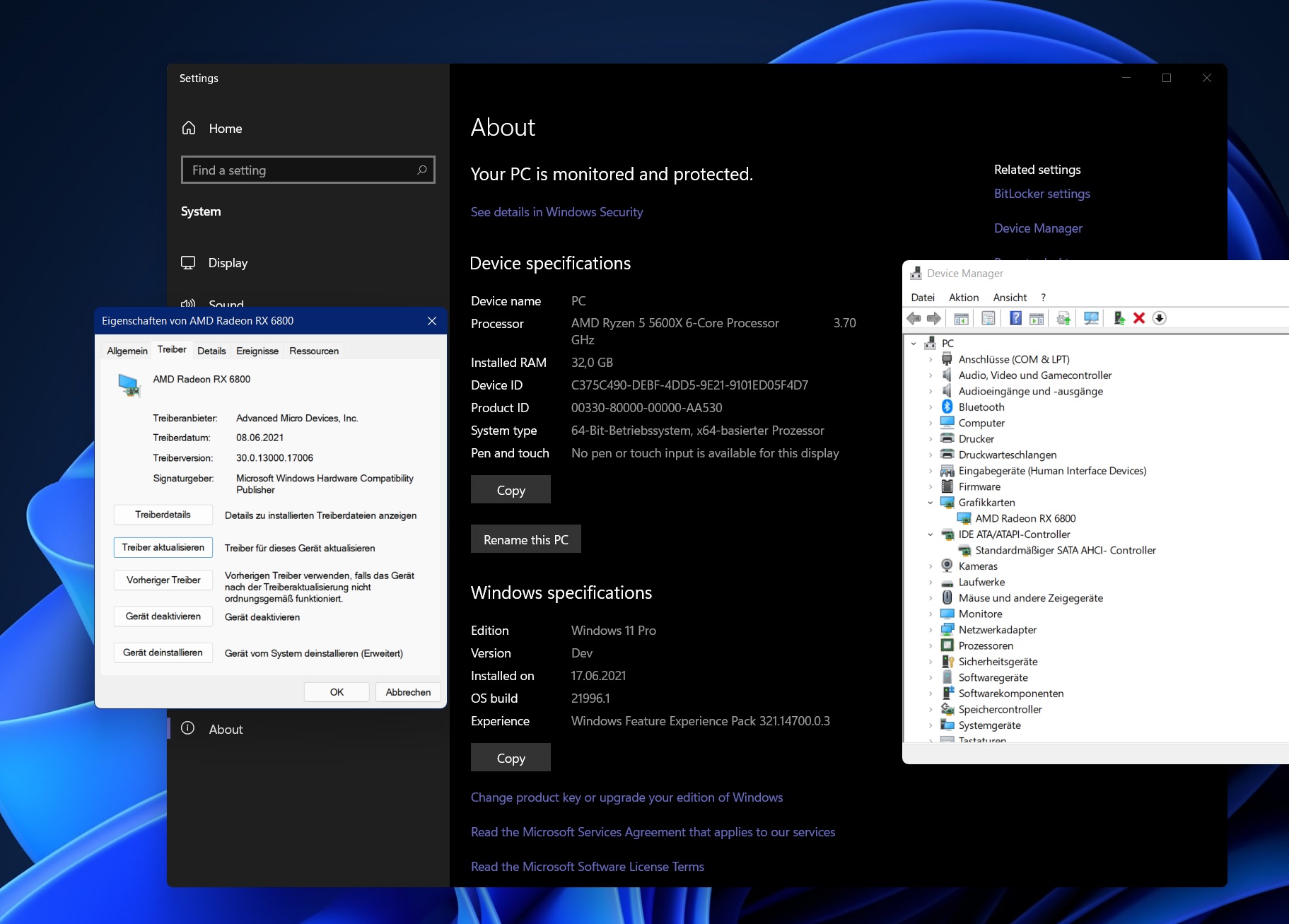Click Abbrechen in the properties dialog
Viewport: 1289px width, 924px height.
pos(408,692)
